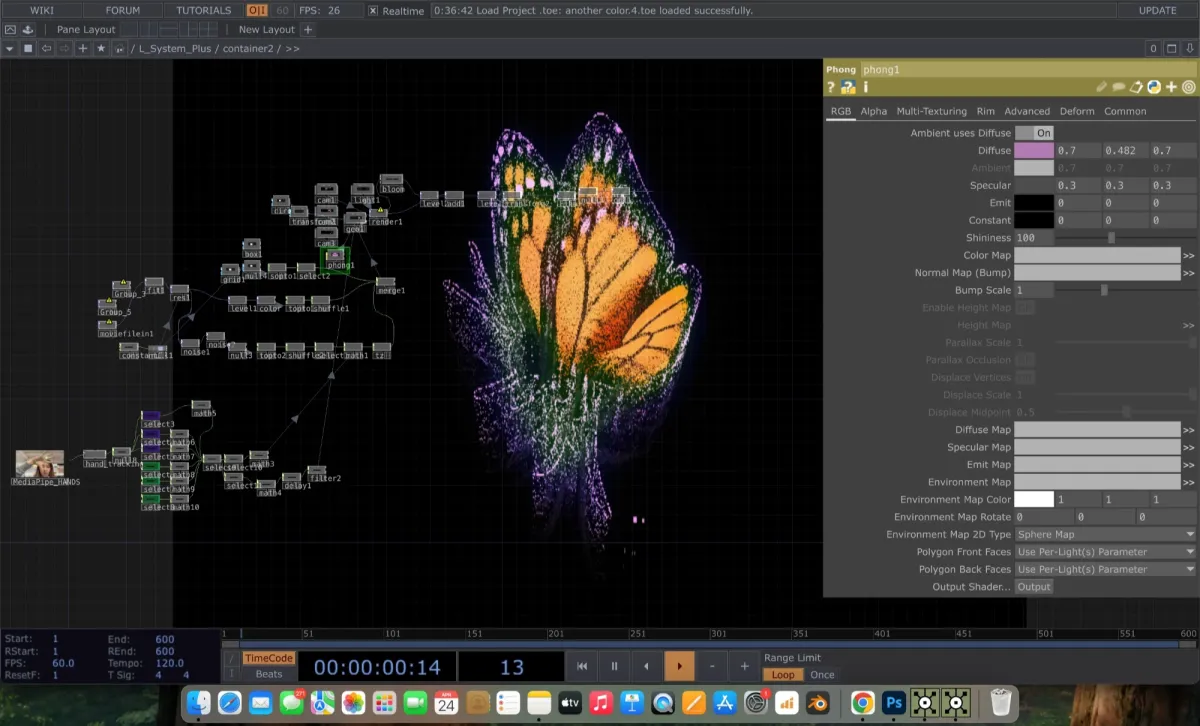Click the Output Shader 'Output' button

tap(1033, 587)
